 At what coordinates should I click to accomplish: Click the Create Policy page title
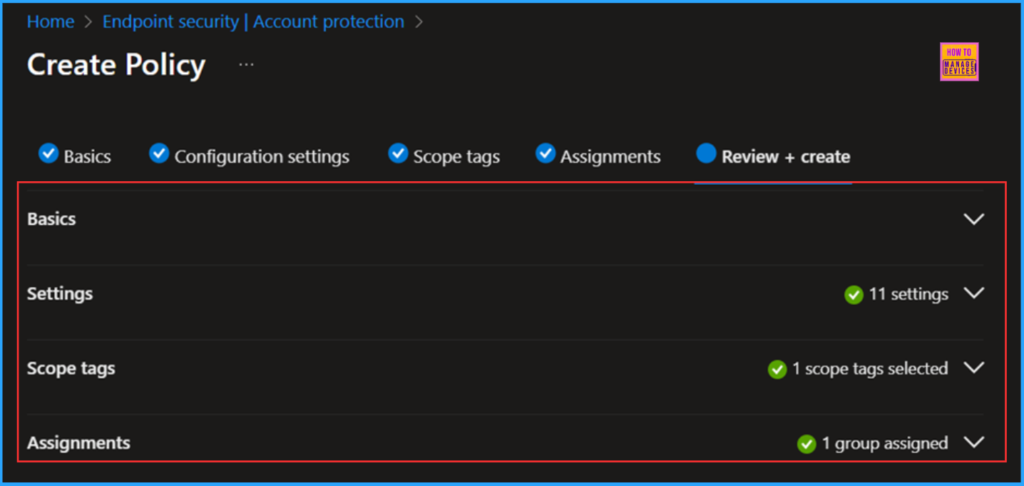(116, 65)
